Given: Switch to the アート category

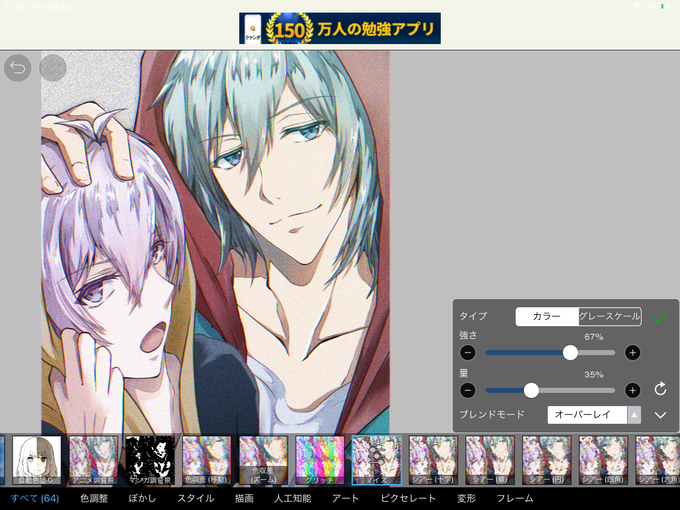Looking at the screenshot, I should pos(346,498).
